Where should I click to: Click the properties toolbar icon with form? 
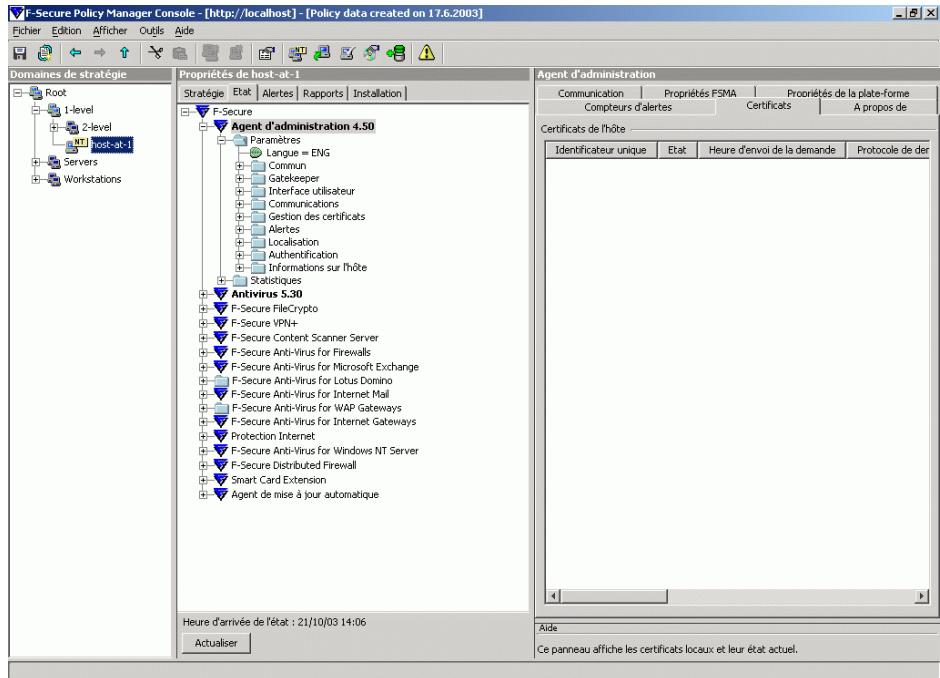pos(266,53)
